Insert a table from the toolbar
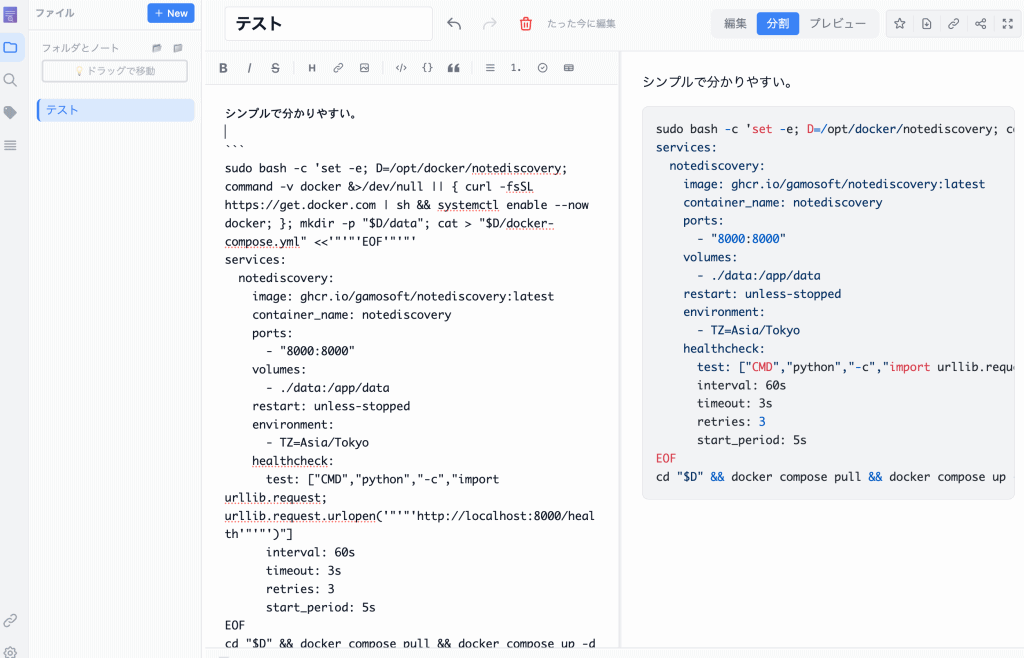This screenshot has width=1024, height=658. pos(569,68)
